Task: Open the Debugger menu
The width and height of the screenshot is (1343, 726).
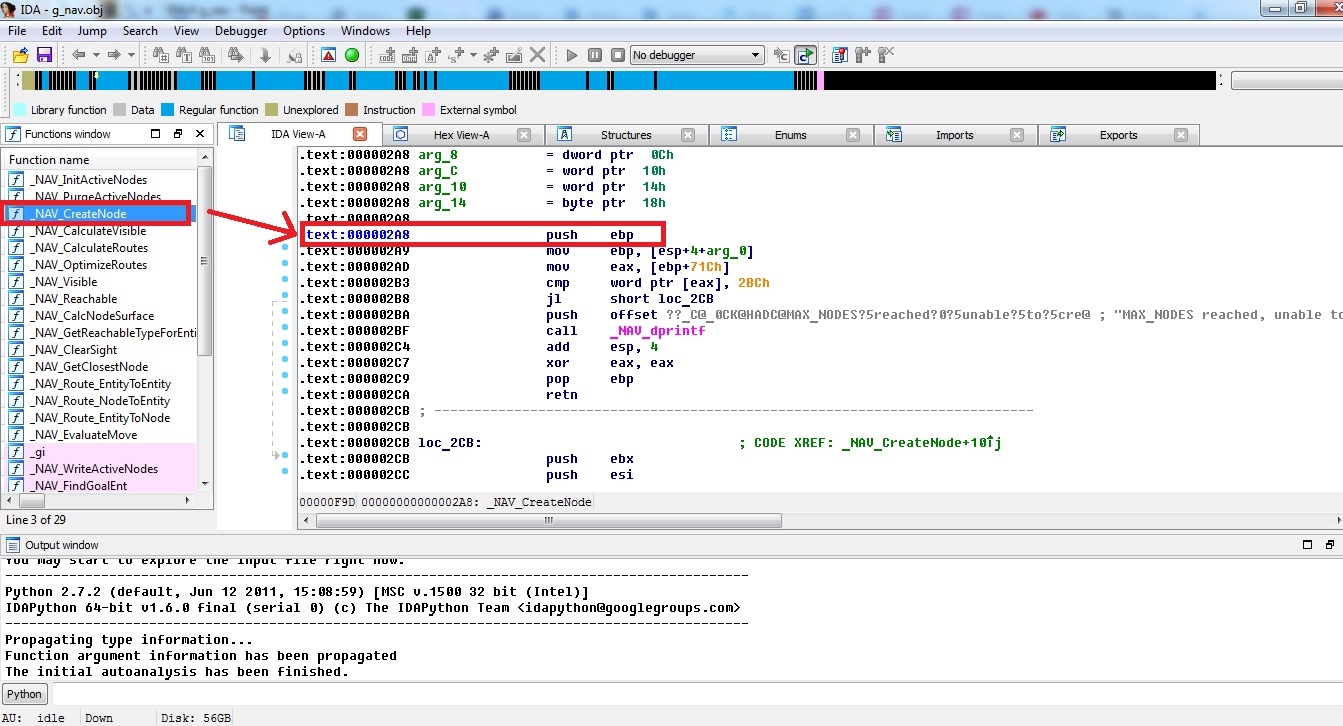Action: tap(241, 31)
